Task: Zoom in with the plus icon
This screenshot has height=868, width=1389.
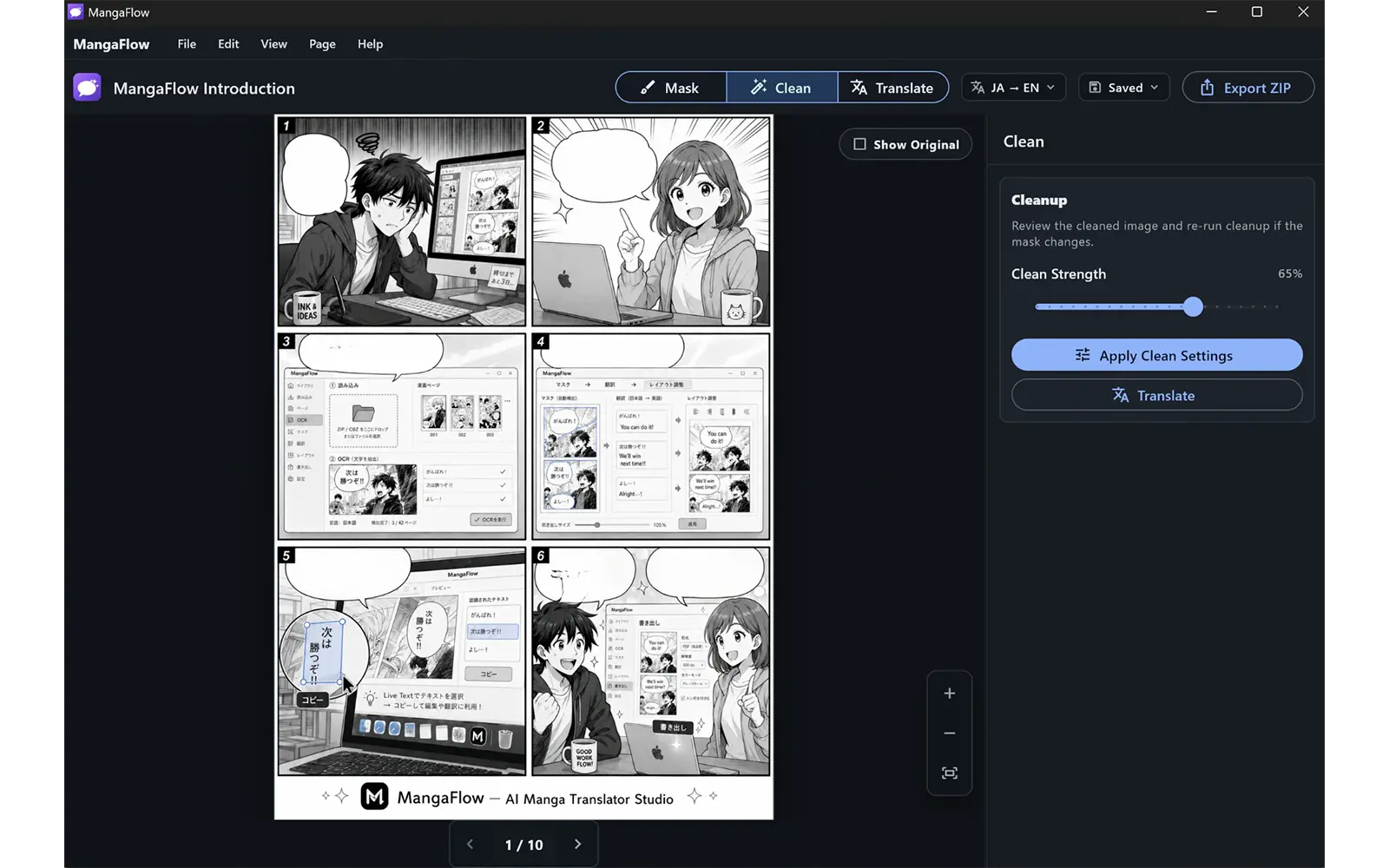Action: click(x=949, y=694)
